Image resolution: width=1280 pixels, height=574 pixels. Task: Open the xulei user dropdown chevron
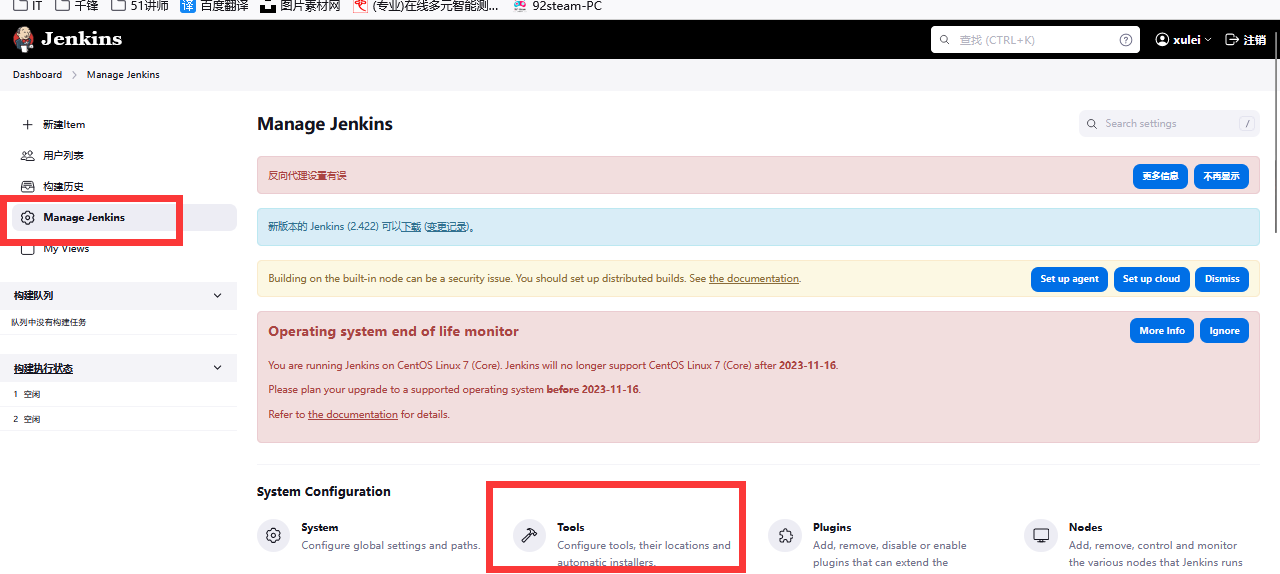(1208, 40)
